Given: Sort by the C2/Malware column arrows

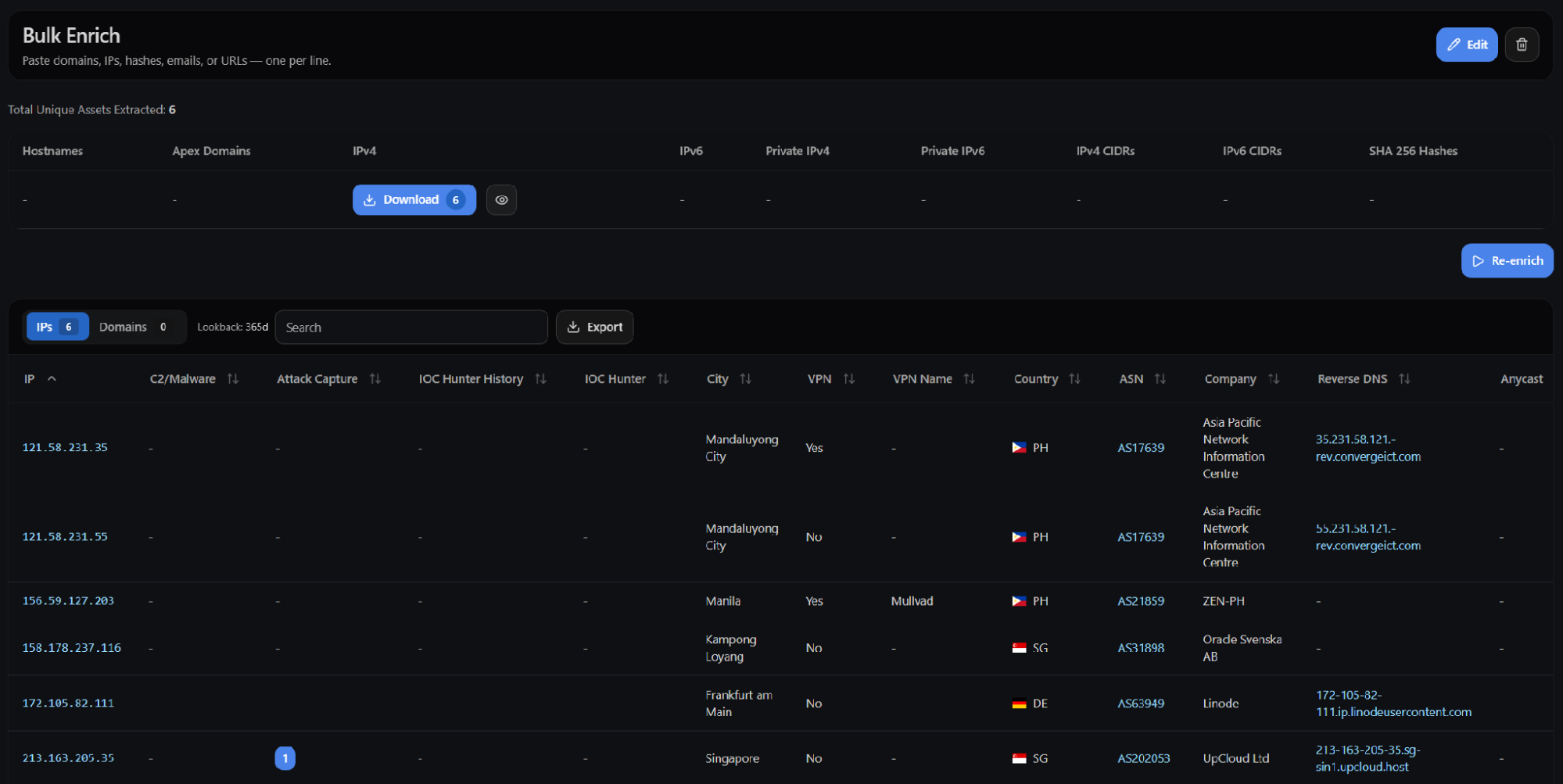Looking at the screenshot, I should click(233, 379).
